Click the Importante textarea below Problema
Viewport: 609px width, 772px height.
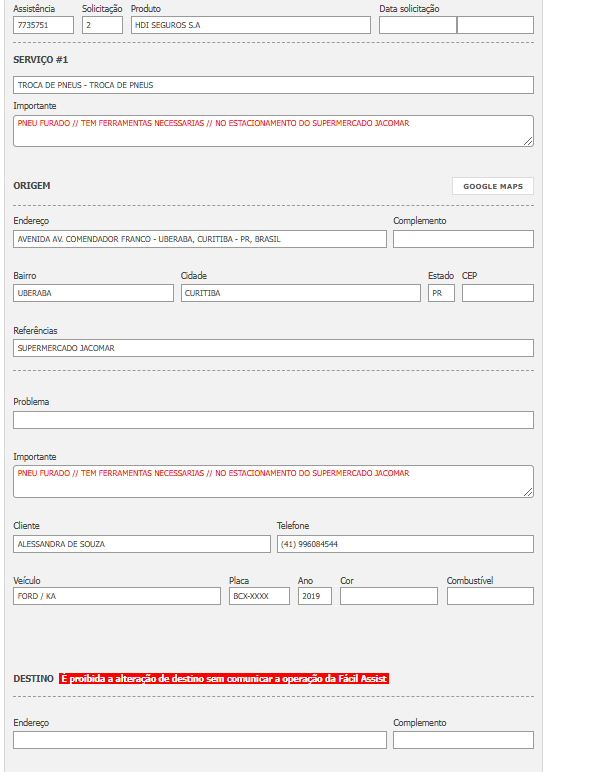273,482
